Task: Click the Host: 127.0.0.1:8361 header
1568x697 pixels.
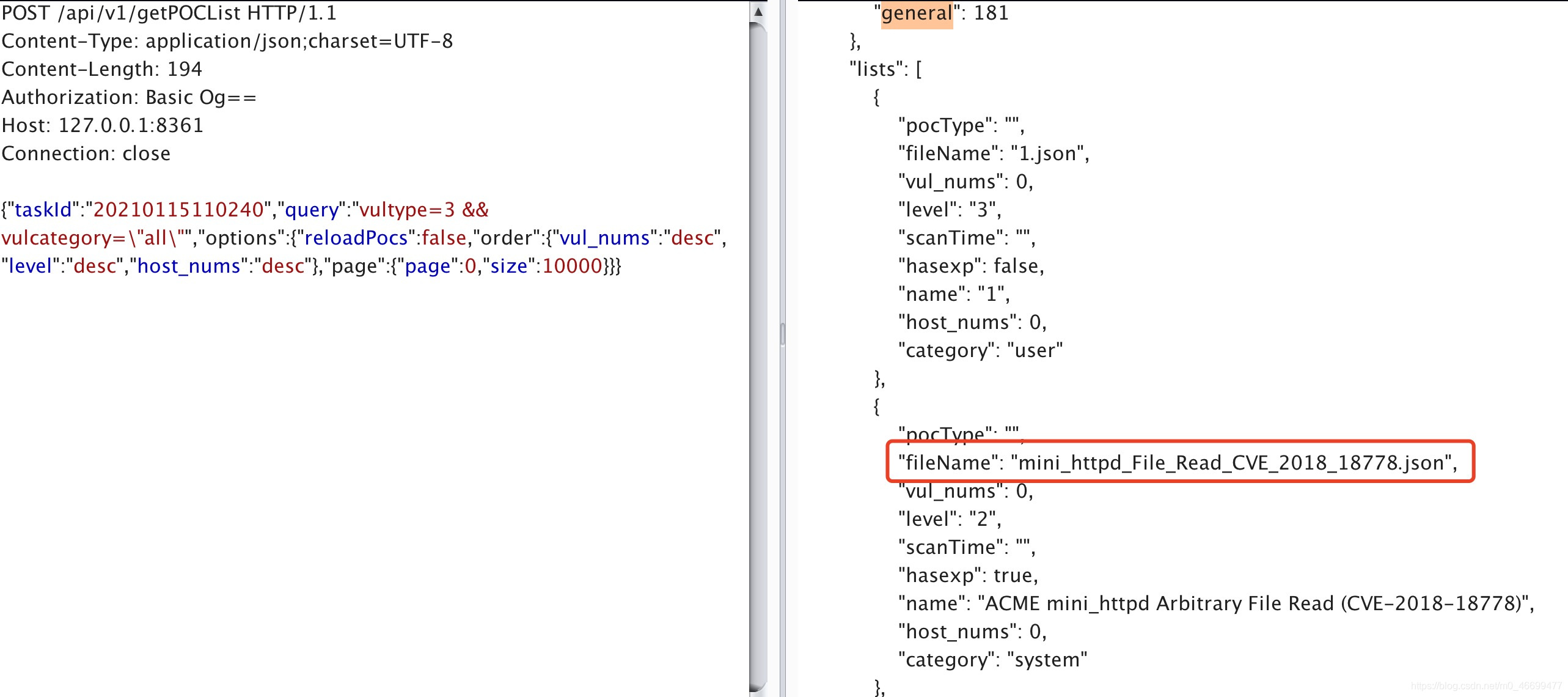Action: pyautogui.click(x=102, y=125)
